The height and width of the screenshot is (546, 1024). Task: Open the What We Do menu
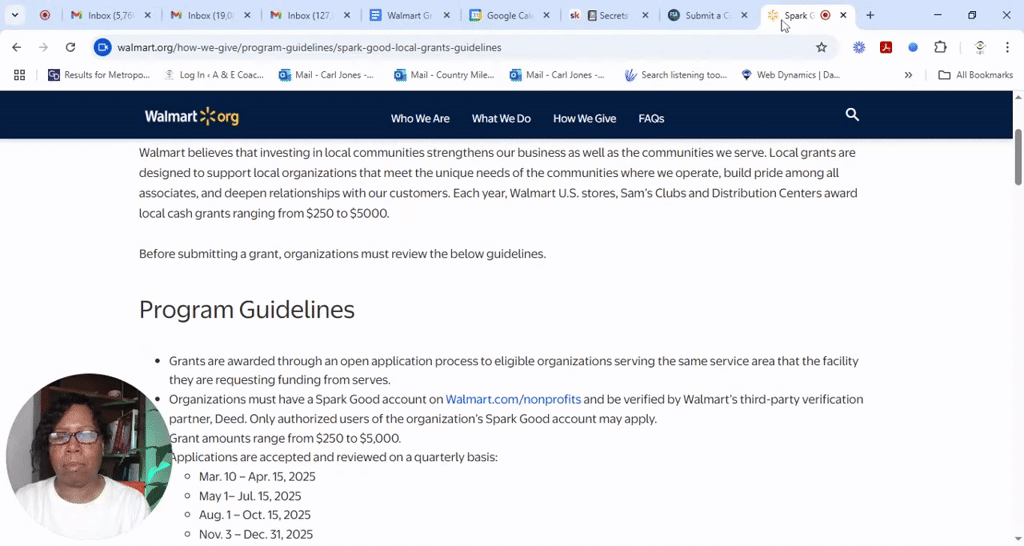click(x=501, y=118)
